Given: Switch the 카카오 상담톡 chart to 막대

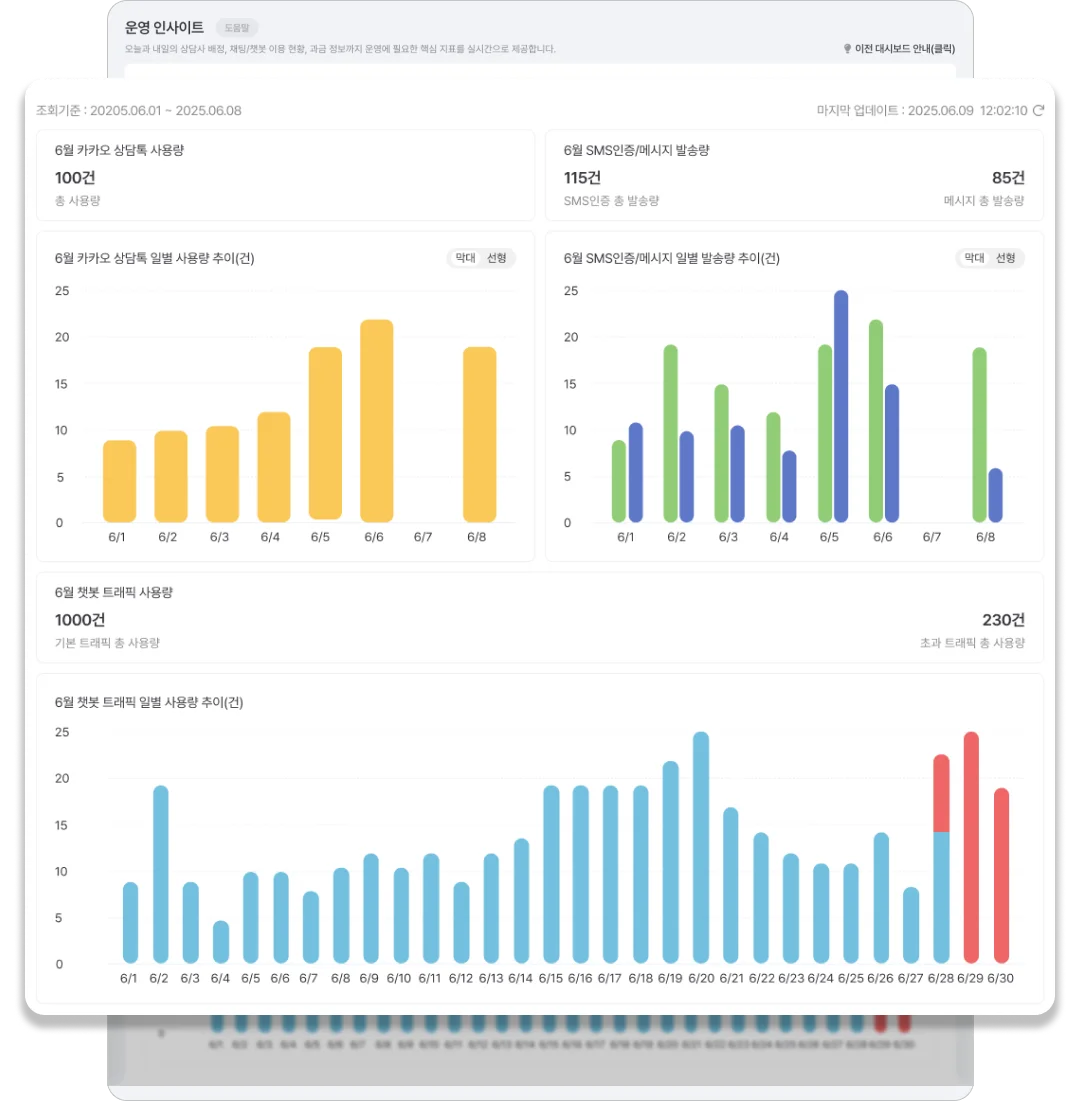Looking at the screenshot, I should [465, 258].
